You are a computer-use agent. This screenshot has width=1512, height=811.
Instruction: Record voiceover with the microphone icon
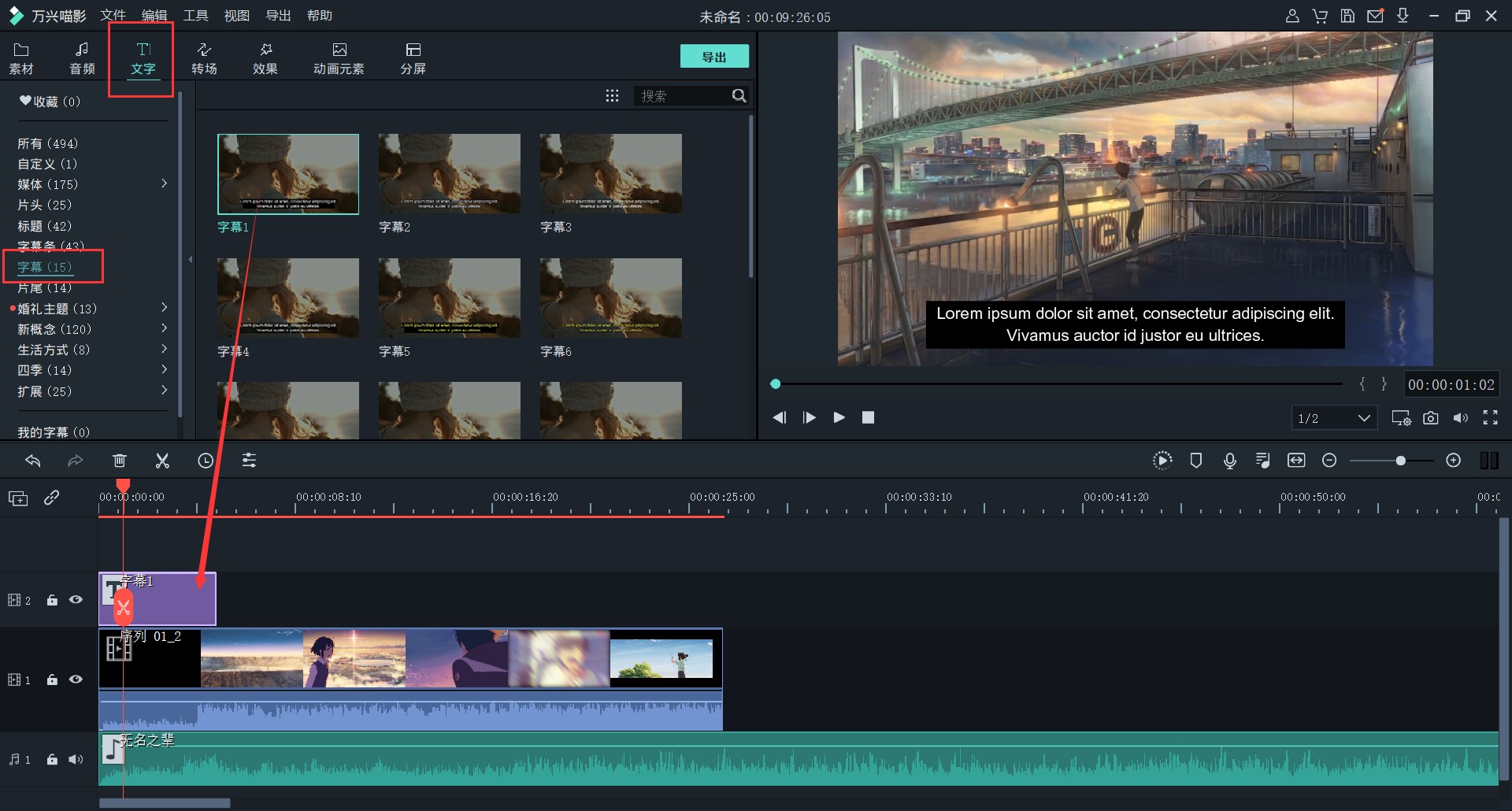coord(1229,461)
